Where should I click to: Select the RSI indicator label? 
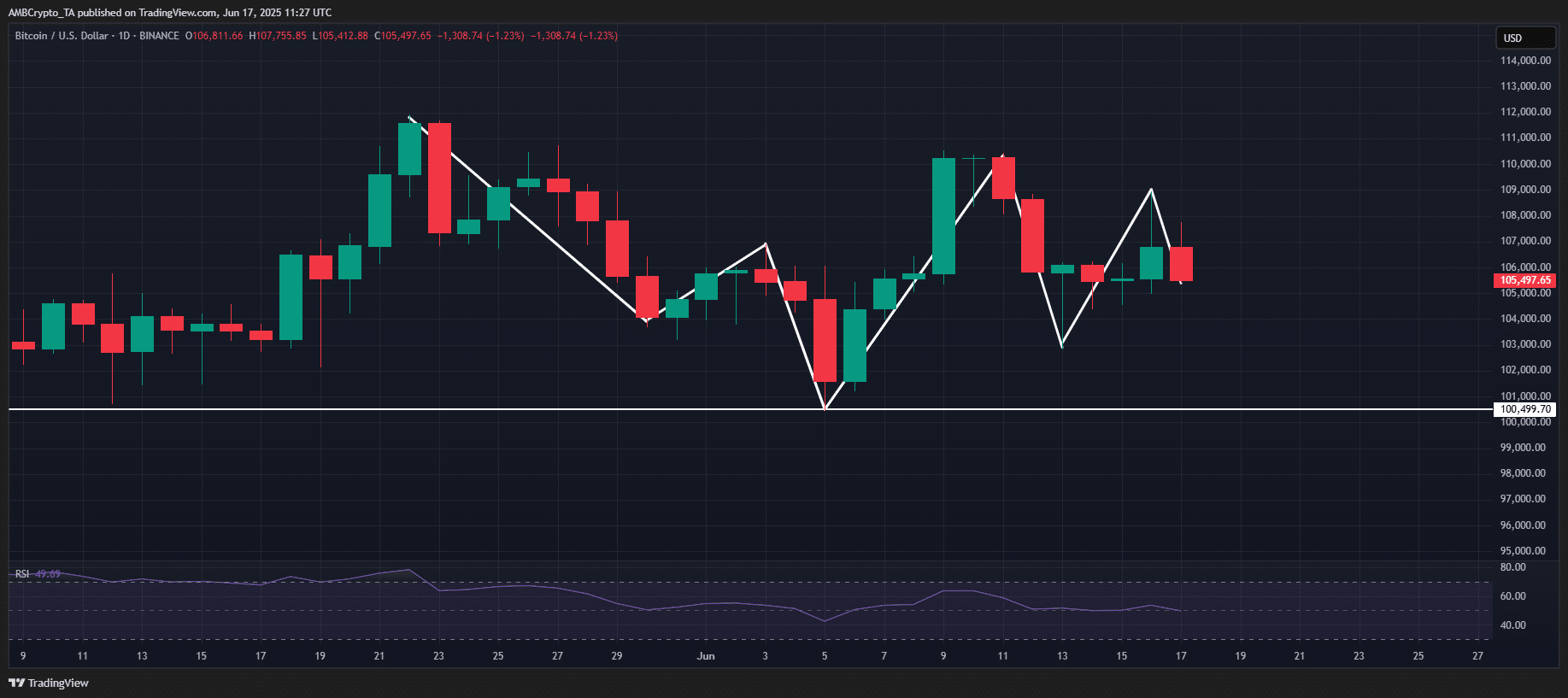[22, 574]
